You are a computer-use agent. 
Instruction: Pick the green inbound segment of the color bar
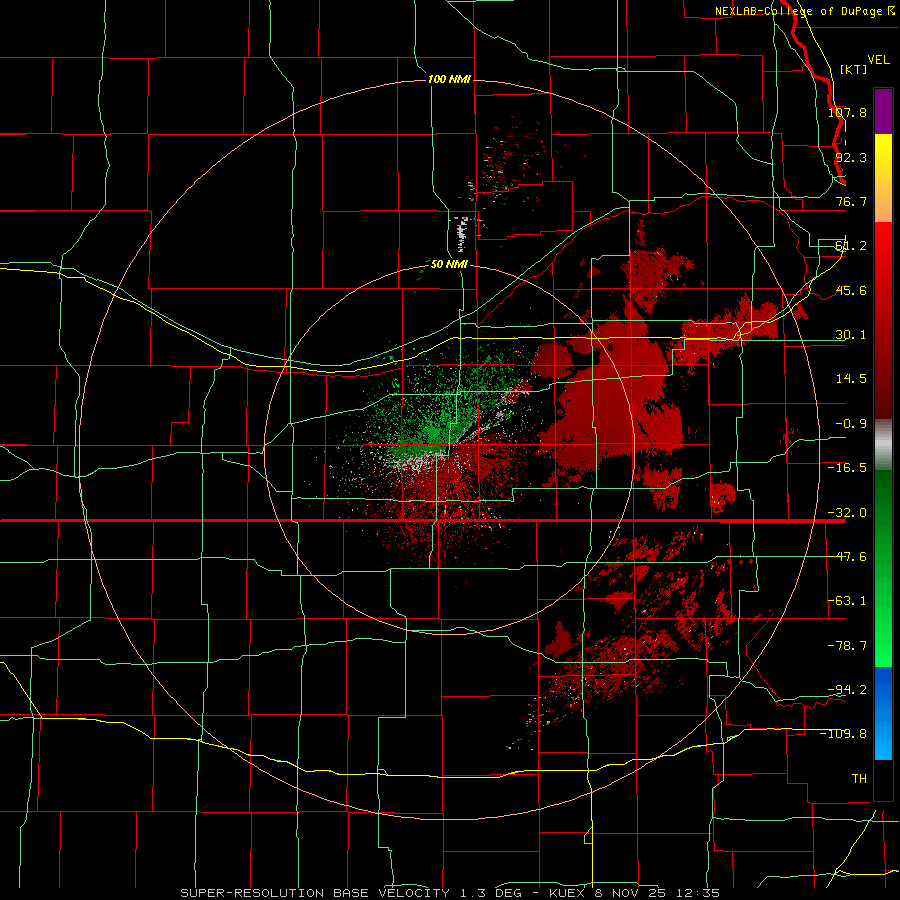tap(883, 568)
